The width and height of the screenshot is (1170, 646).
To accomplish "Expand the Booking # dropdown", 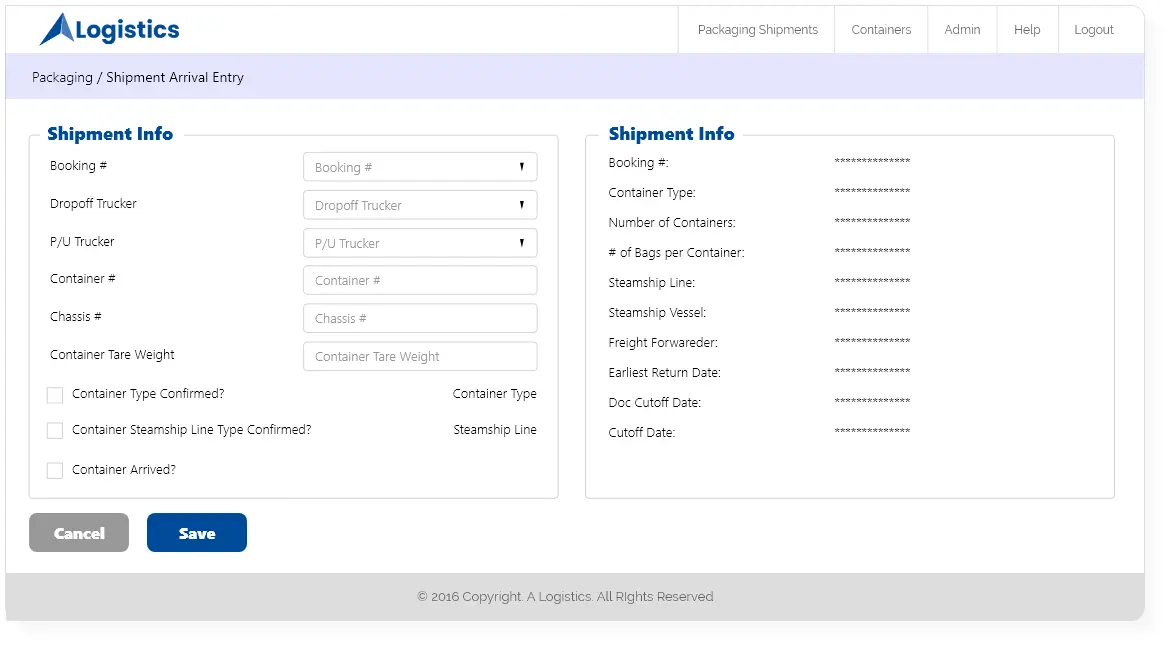I will pos(420,167).
